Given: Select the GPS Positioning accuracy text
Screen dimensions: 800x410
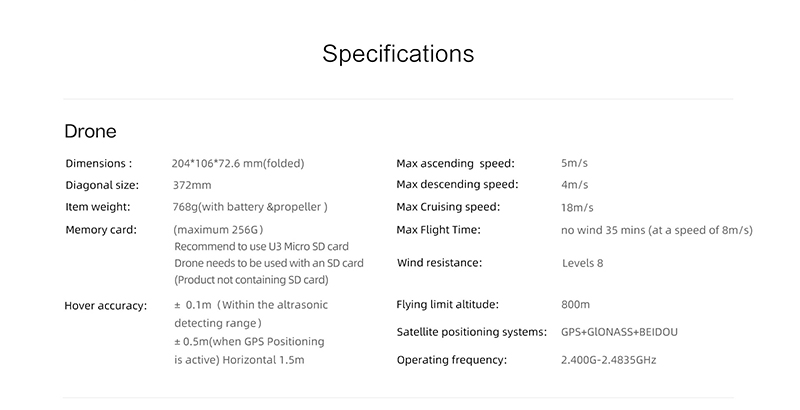Looking at the screenshot, I should pos(249,351).
